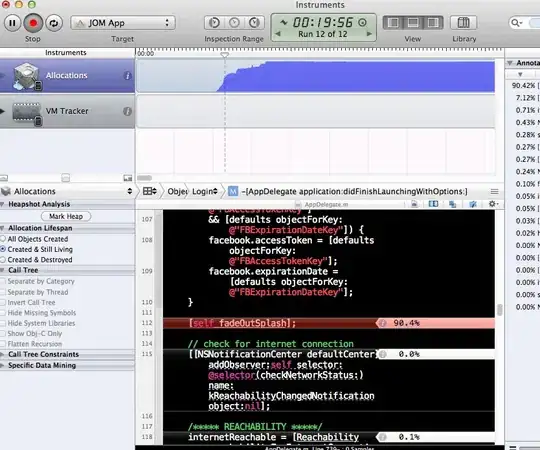Select the All Objects Created radio button
540x450 pixels.
pos(3,239)
